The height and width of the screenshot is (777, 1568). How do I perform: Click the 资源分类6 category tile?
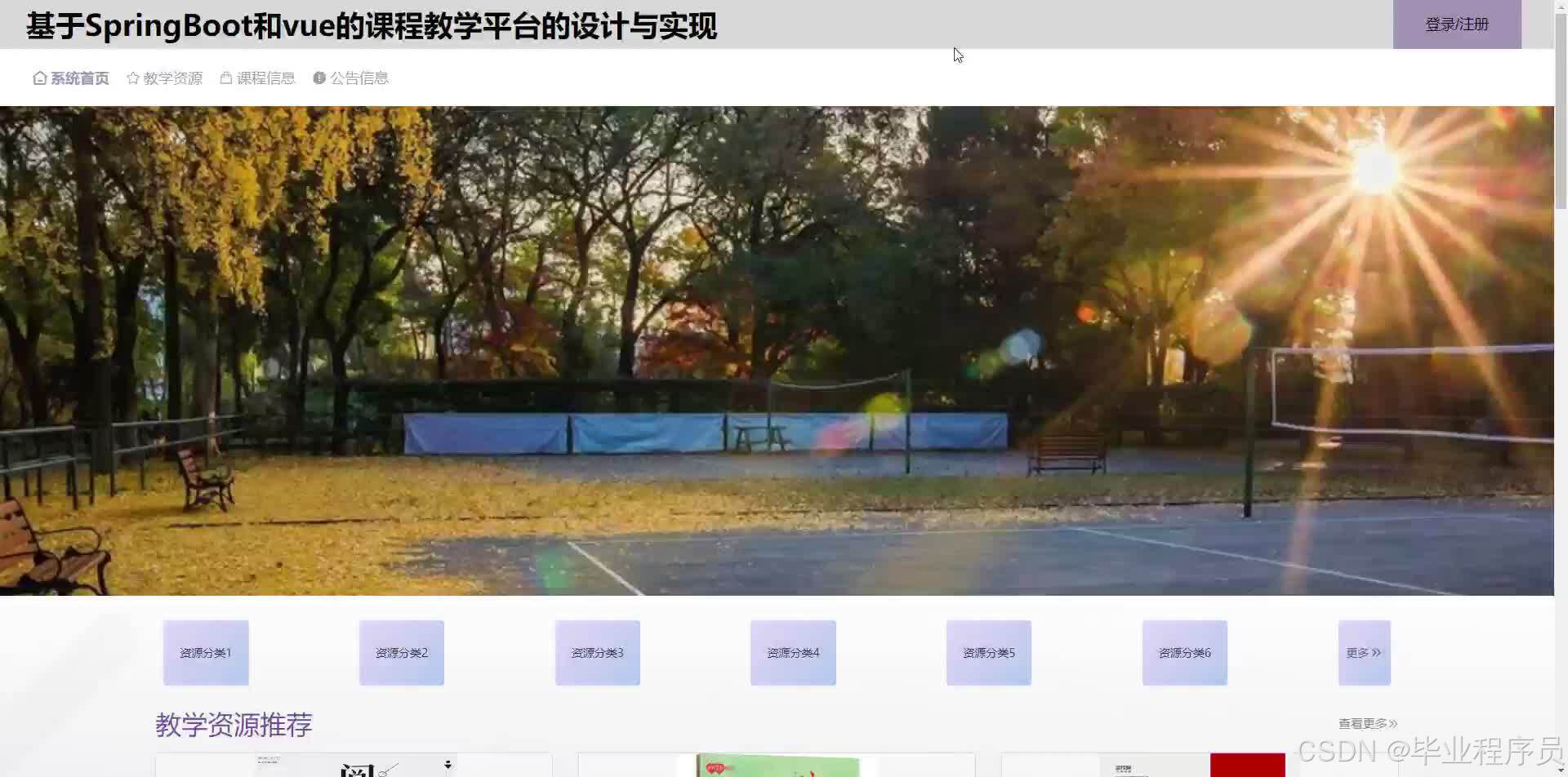point(1184,652)
